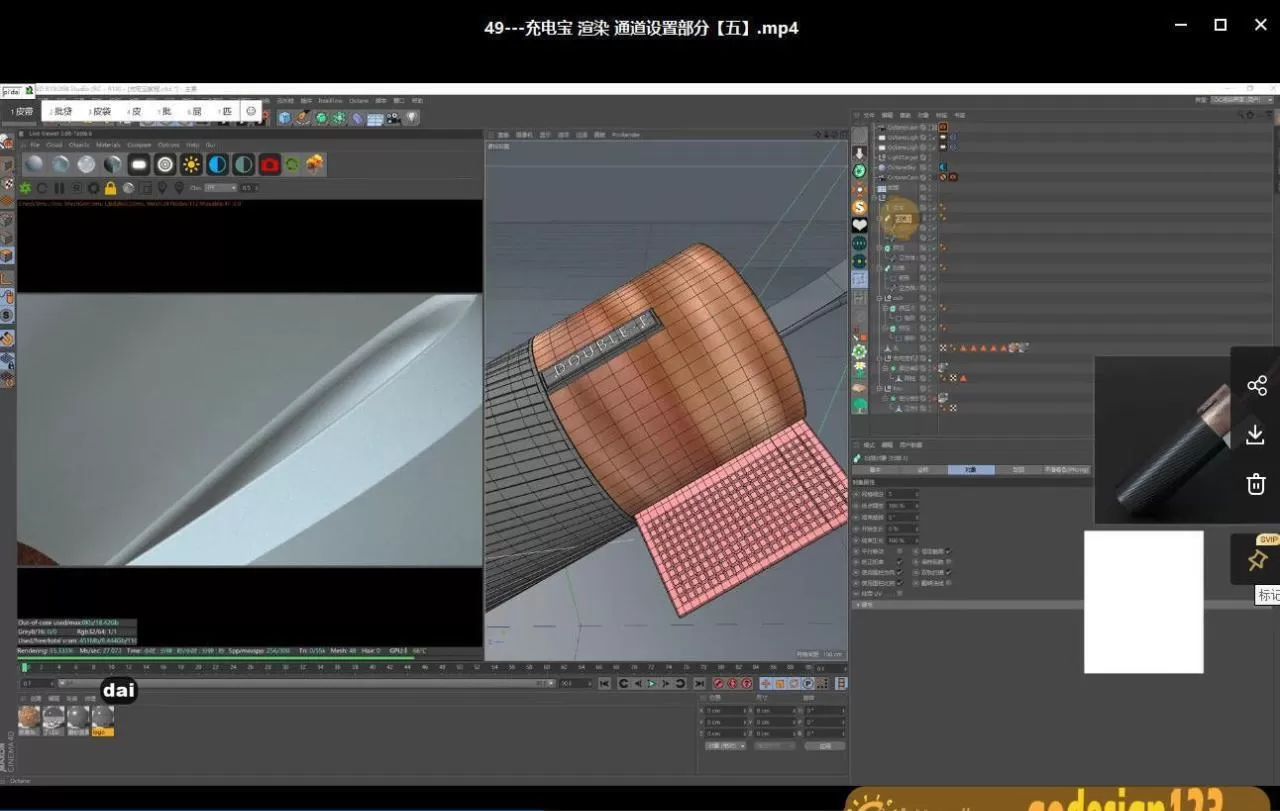
Task: Select the Octane daylight sun icon
Action: point(191,164)
